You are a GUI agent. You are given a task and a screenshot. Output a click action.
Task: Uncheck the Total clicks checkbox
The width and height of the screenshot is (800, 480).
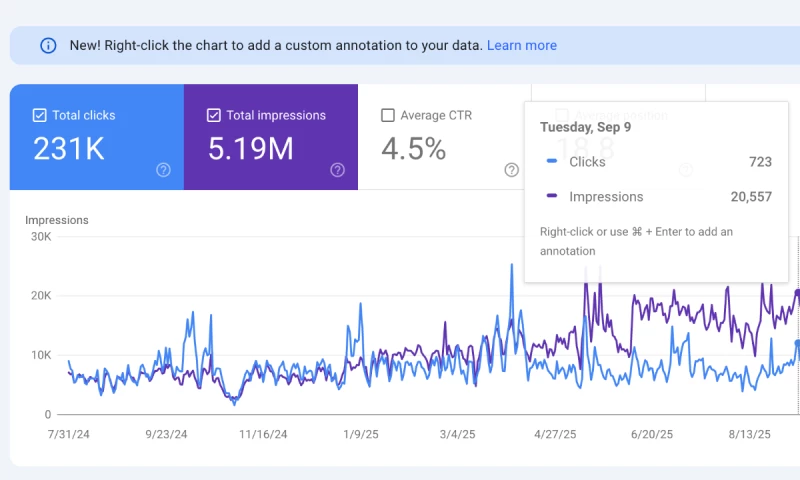(40, 115)
